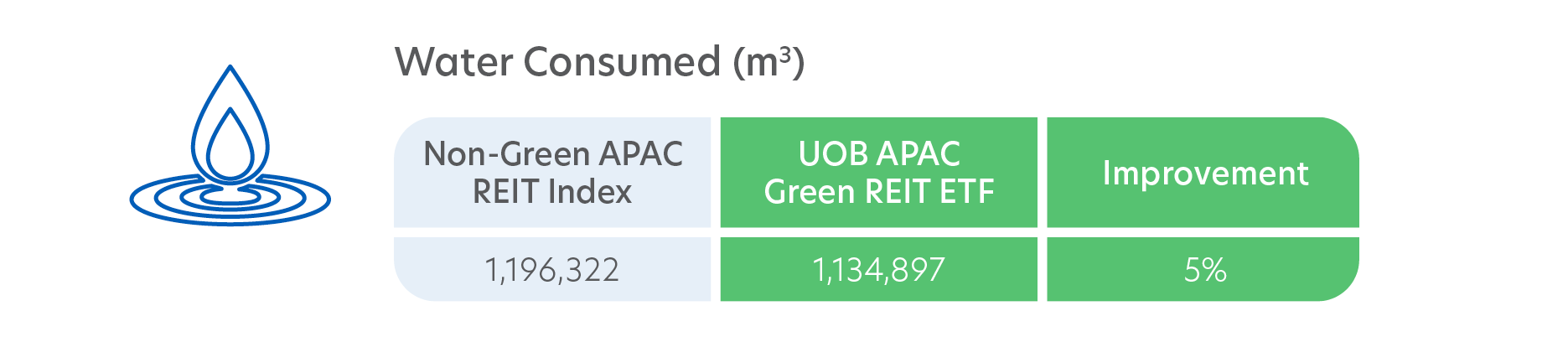Select the Water Consumed heading
Image resolution: width=1568 pixels, height=337 pixels.
(x=599, y=62)
